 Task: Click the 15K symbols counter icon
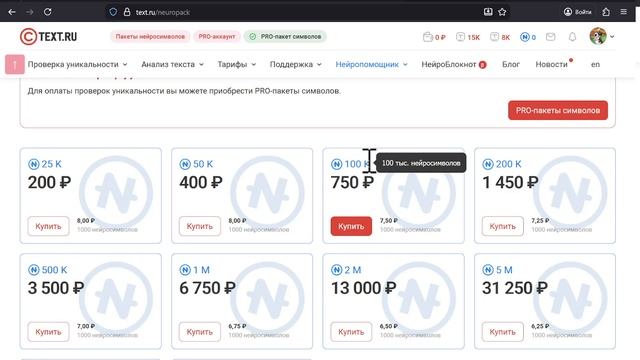(x=468, y=37)
